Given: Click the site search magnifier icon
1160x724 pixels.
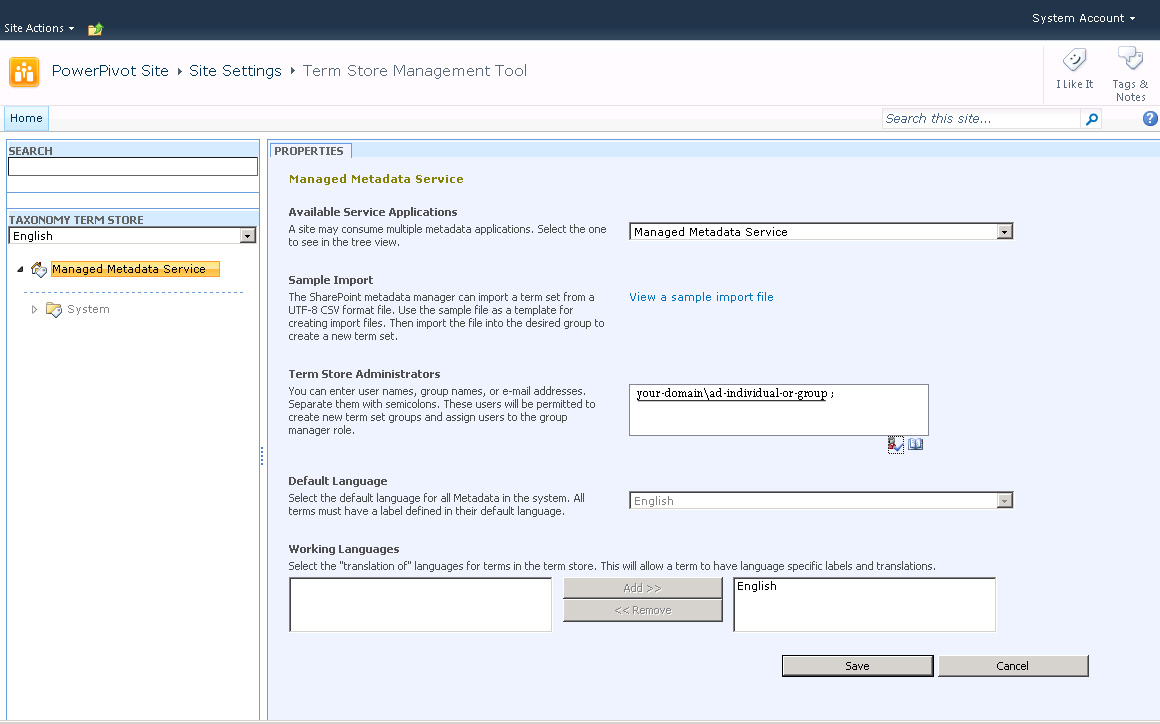Looking at the screenshot, I should point(1091,119).
